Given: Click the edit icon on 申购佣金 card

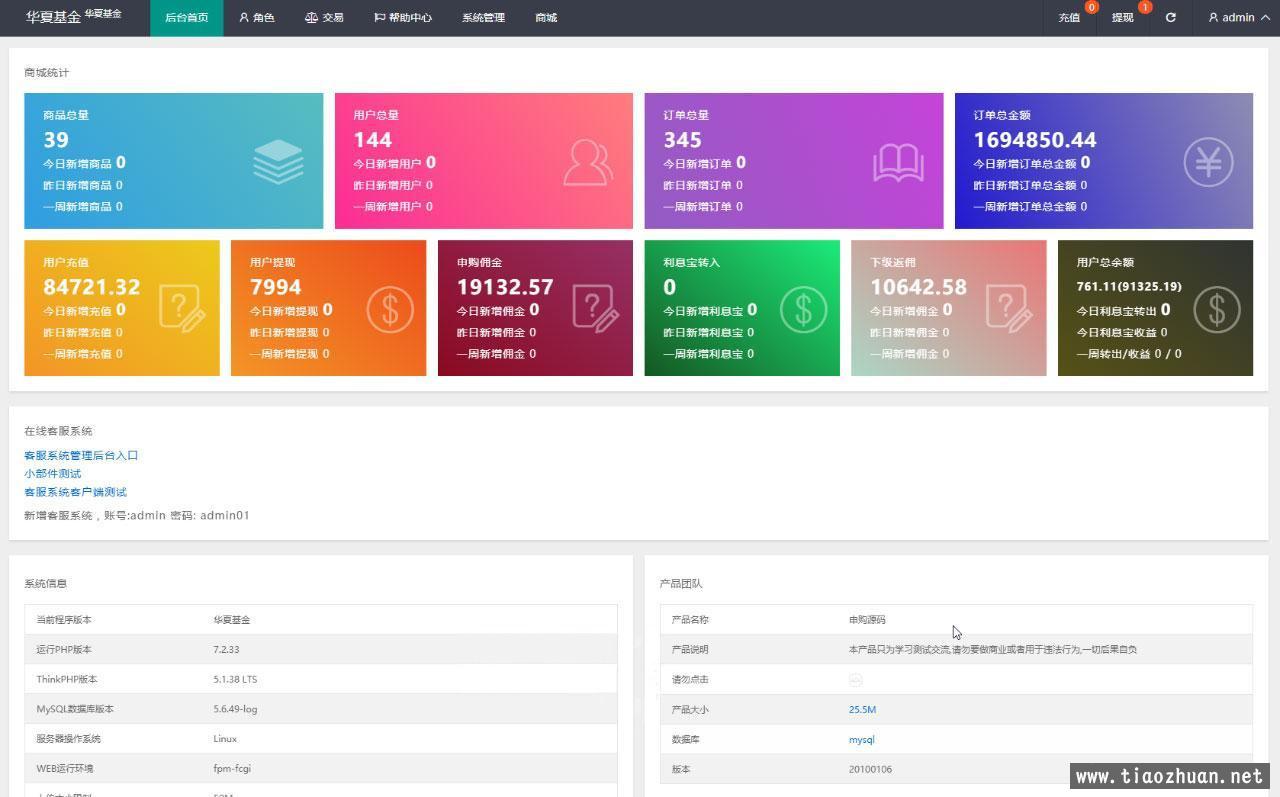Looking at the screenshot, I should point(596,308).
